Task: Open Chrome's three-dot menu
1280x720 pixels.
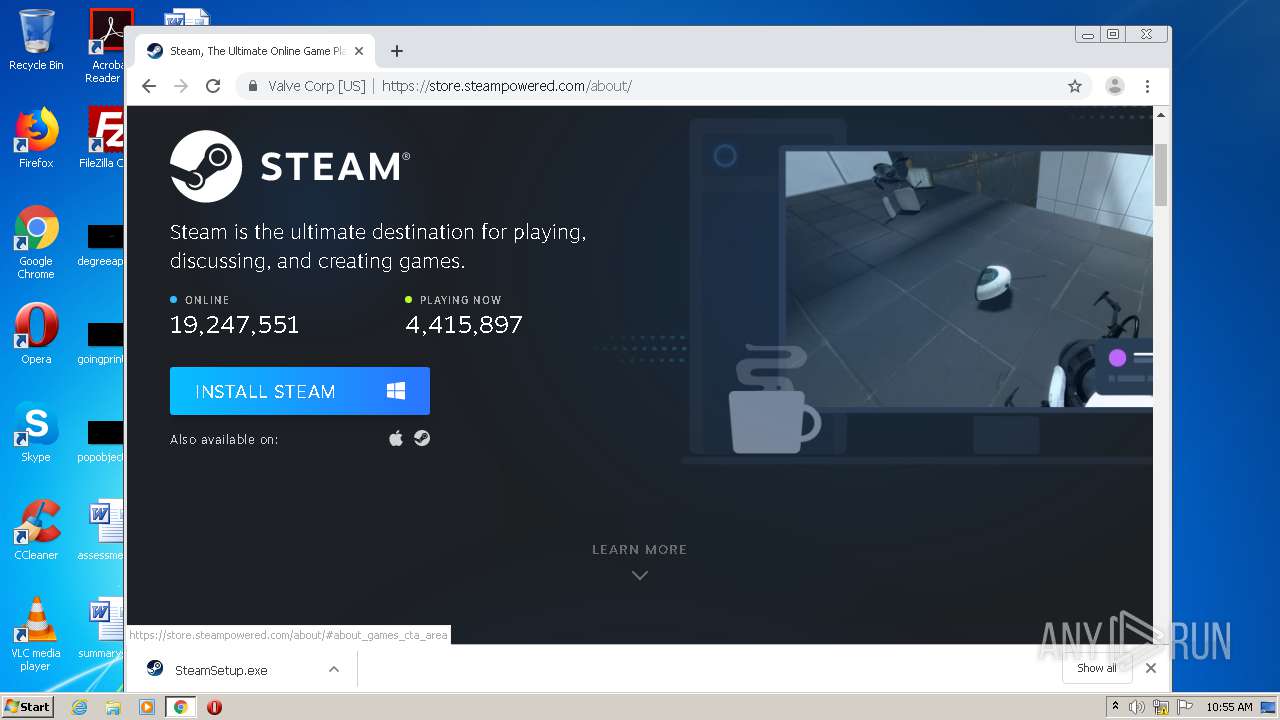Action: 1148,86
